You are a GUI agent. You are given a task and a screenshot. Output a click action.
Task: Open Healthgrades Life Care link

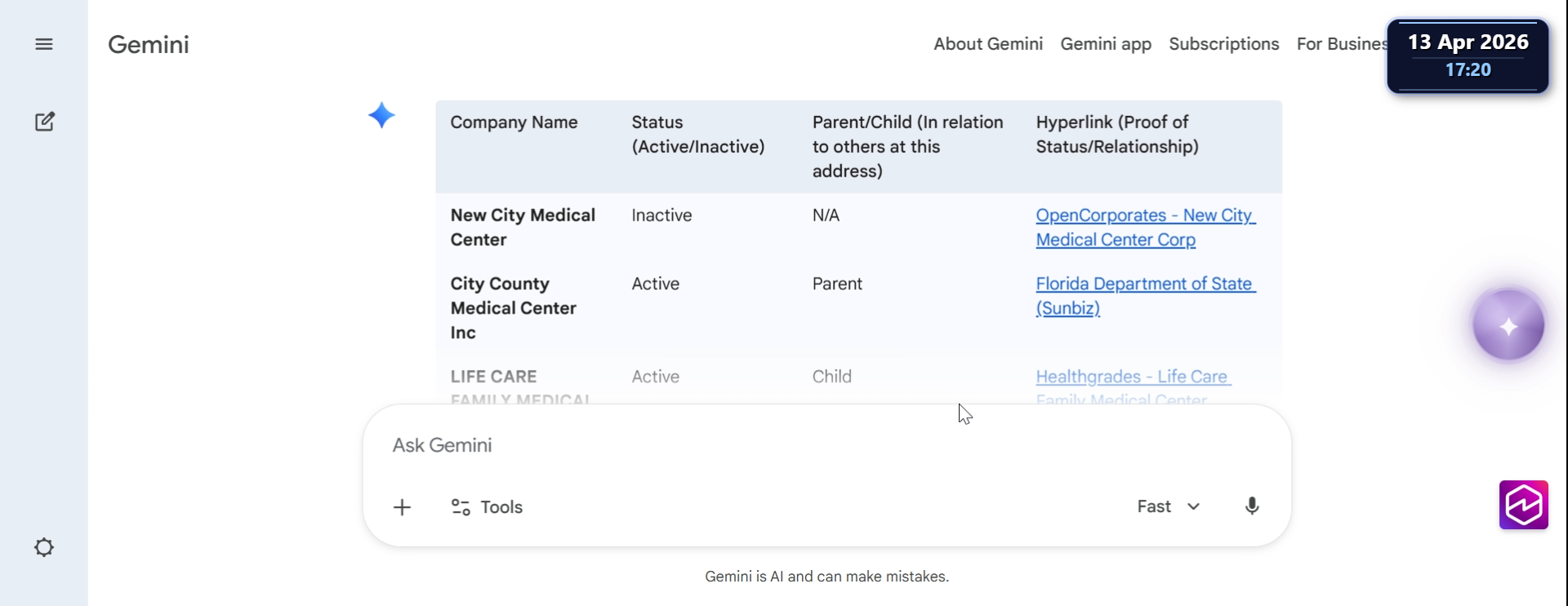click(1134, 387)
